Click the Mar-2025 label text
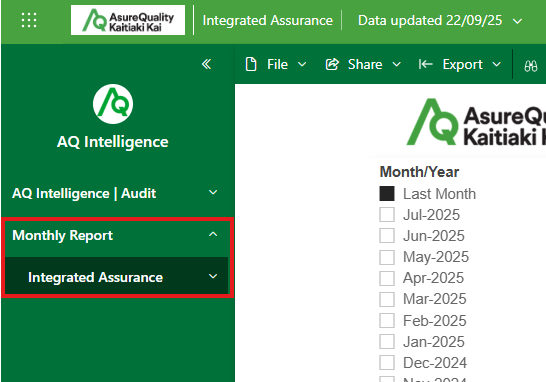The image size is (546, 382). click(x=435, y=299)
